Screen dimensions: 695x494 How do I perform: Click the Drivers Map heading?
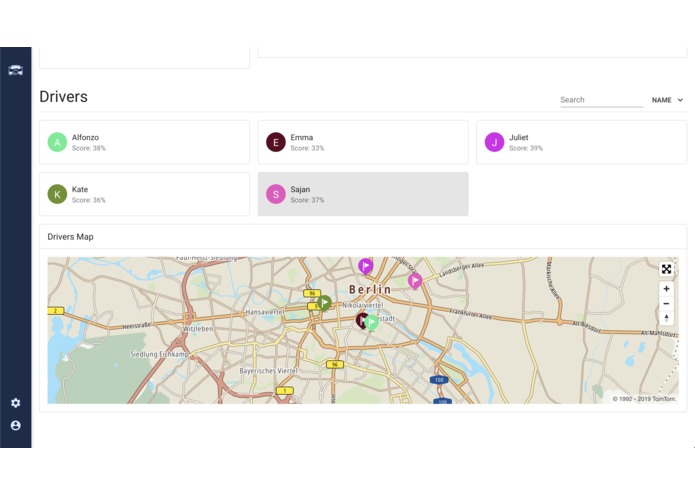[70, 237]
